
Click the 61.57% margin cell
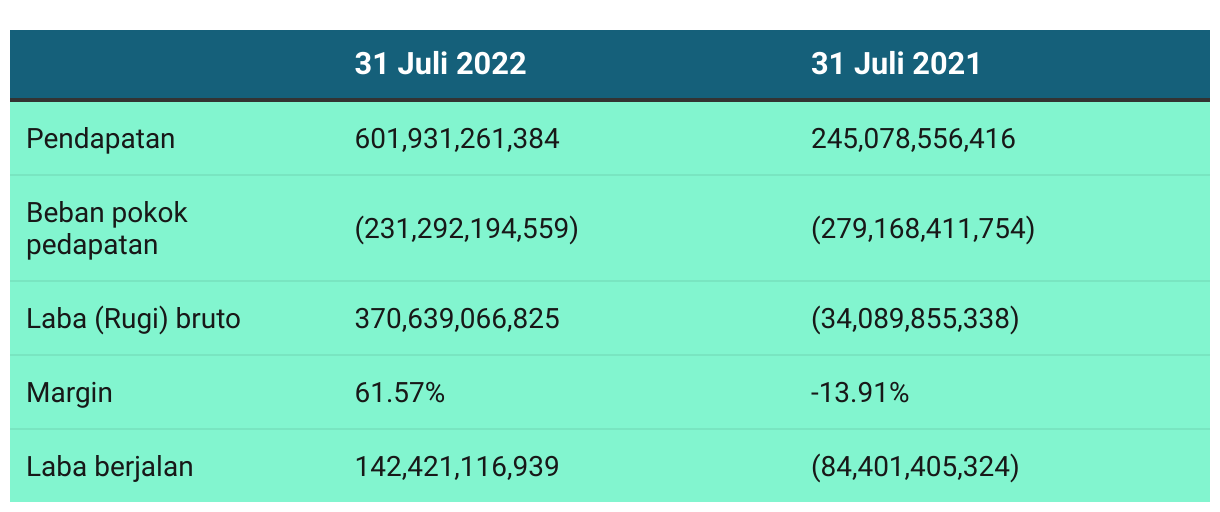point(400,393)
